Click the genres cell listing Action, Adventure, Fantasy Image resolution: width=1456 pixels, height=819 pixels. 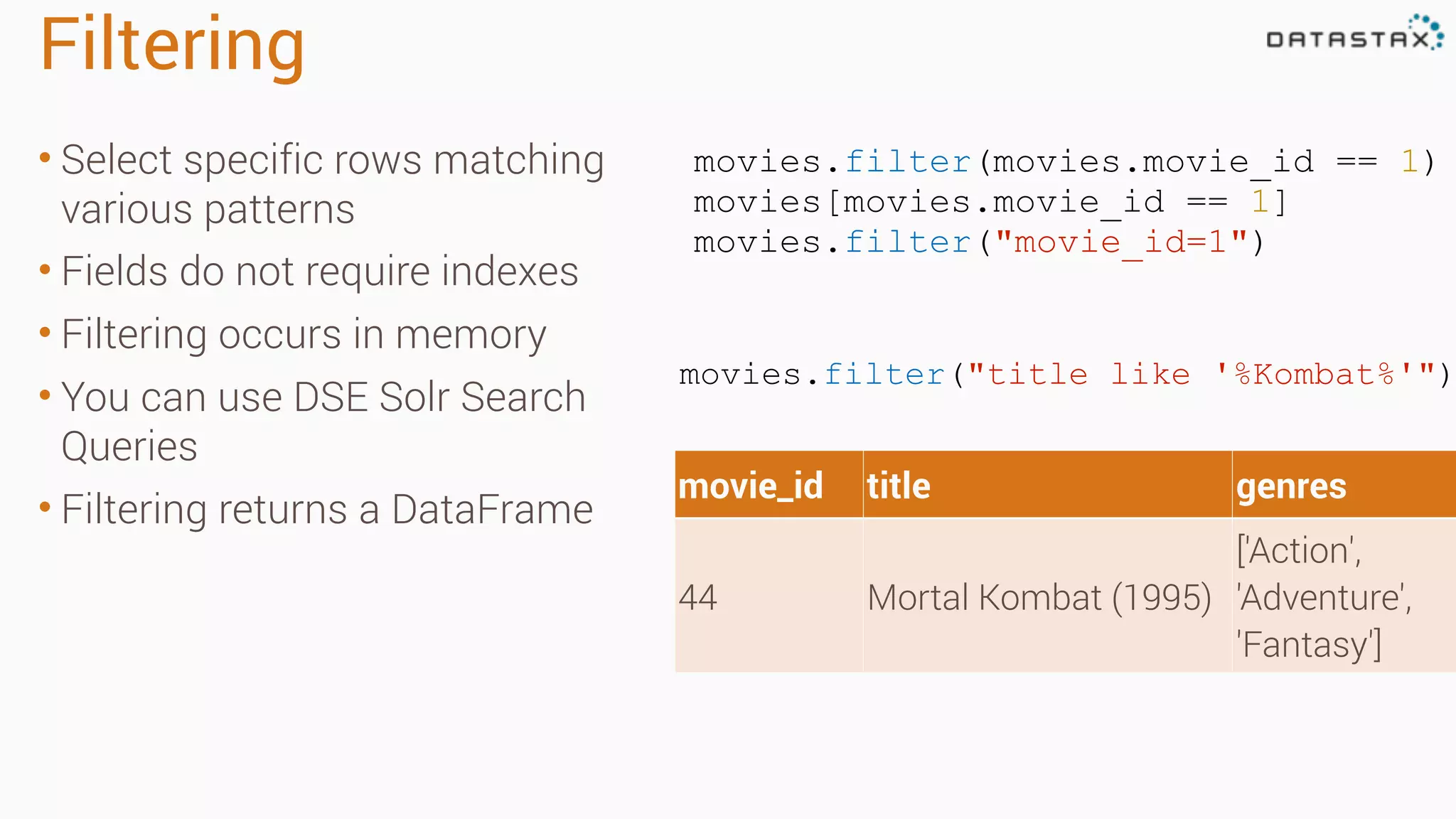click(1344, 596)
